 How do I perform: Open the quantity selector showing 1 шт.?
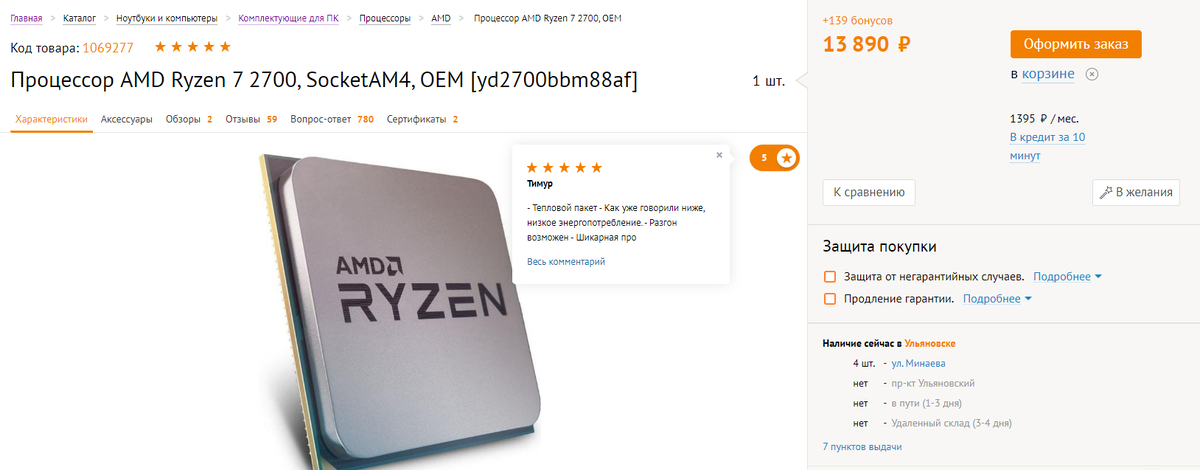pos(769,81)
